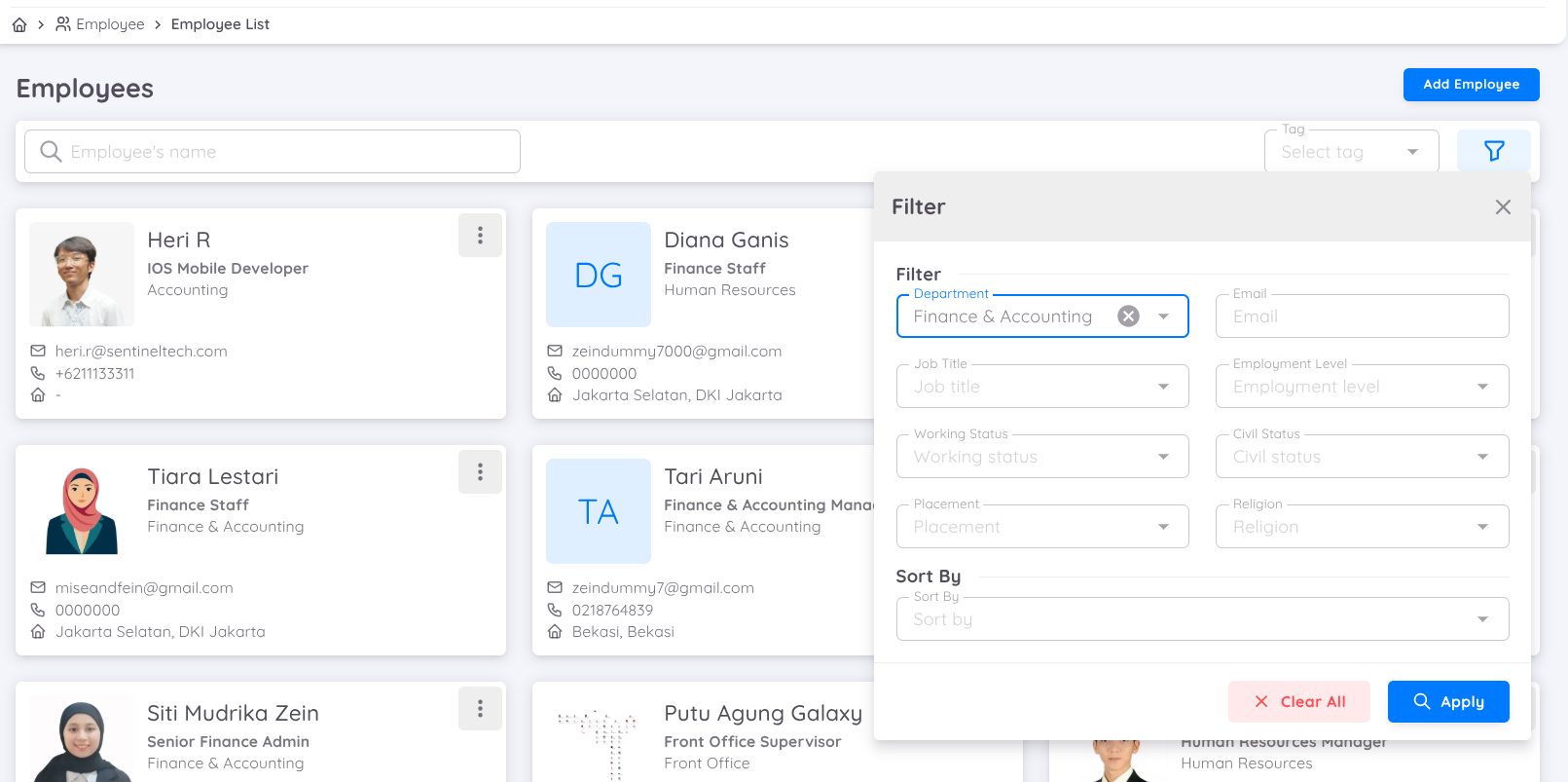Click the Email filter input
The image size is (1568, 782).
1362,317
